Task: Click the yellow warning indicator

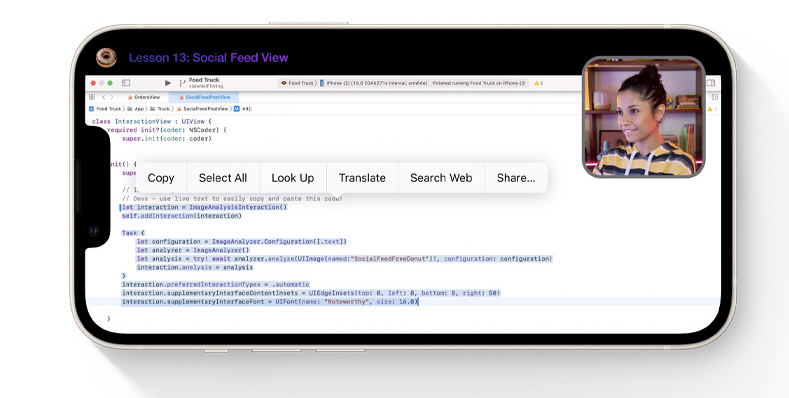Action: [538, 83]
